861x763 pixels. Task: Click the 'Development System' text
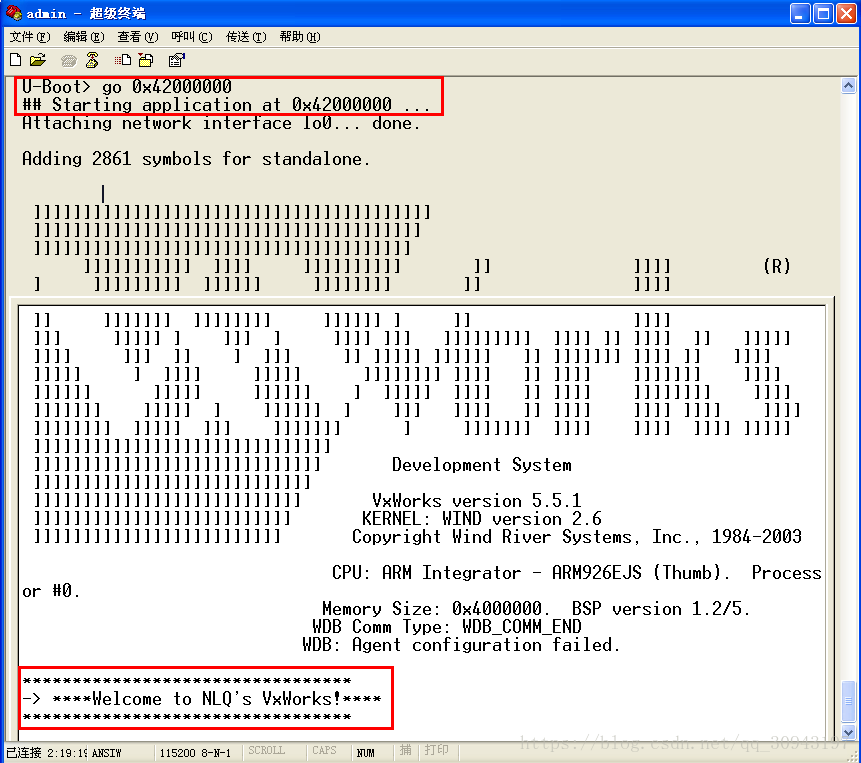pyautogui.click(x=482, y=465)
